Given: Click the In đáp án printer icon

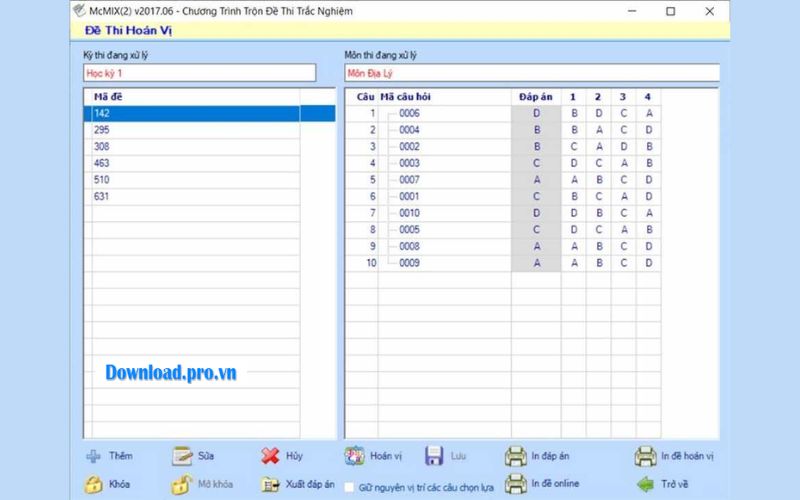Looking at the screenshot, I should (x=515, y=456).
